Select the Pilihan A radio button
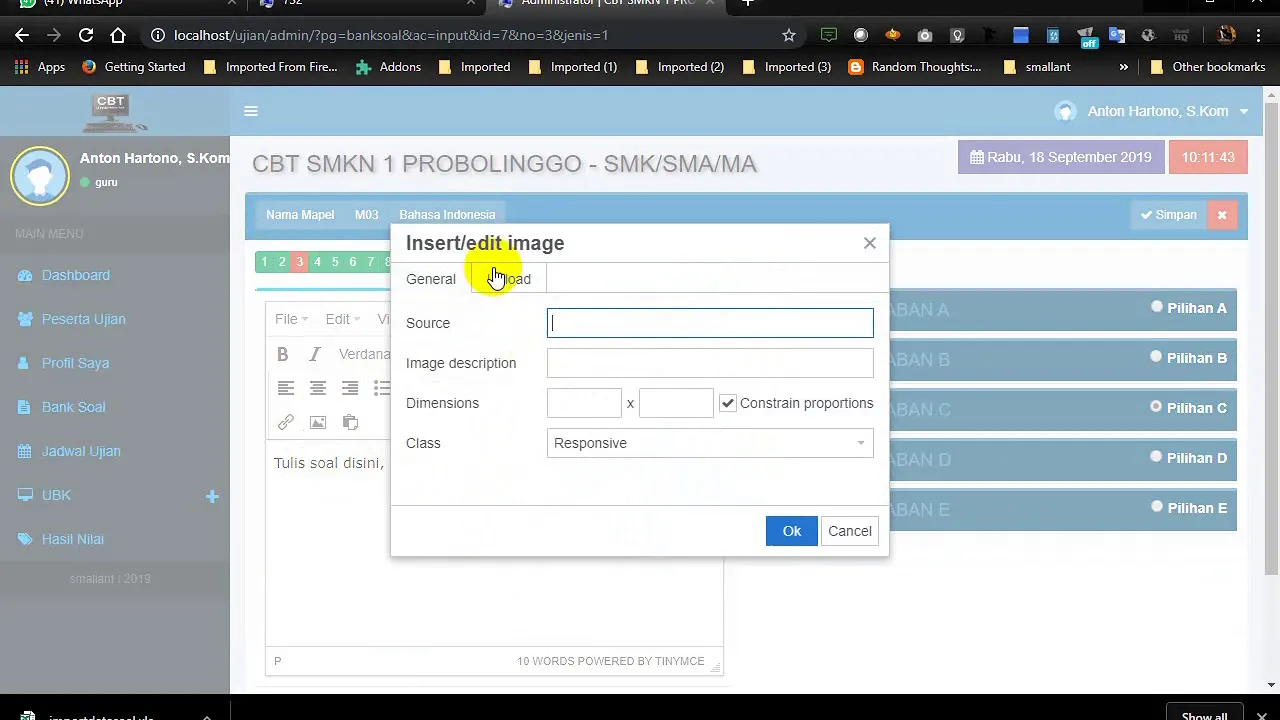1280x720 pixels. point(1157,307)
